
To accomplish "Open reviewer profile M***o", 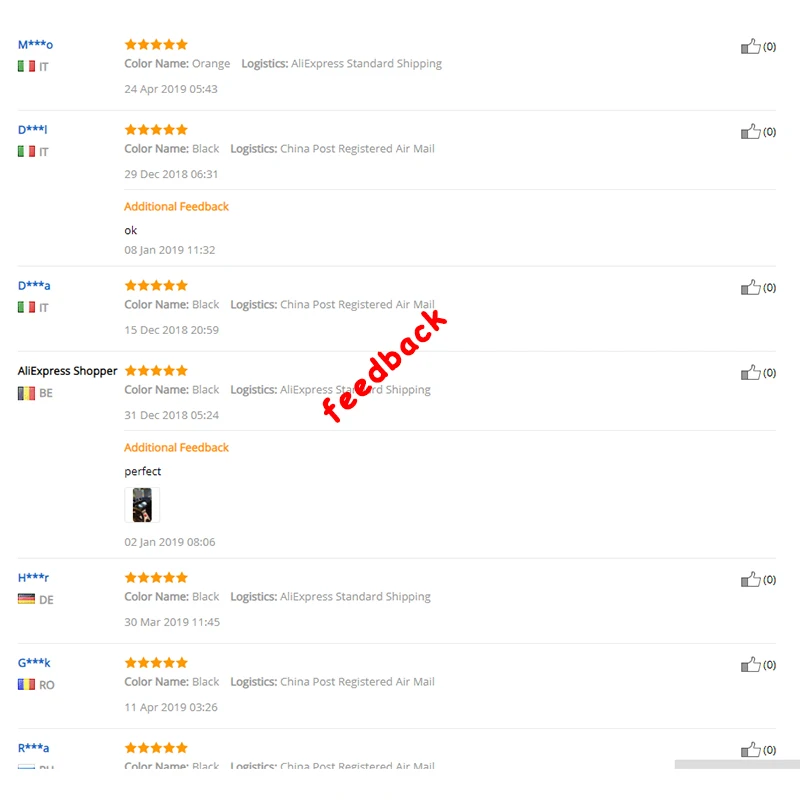I will coord(35,45).
